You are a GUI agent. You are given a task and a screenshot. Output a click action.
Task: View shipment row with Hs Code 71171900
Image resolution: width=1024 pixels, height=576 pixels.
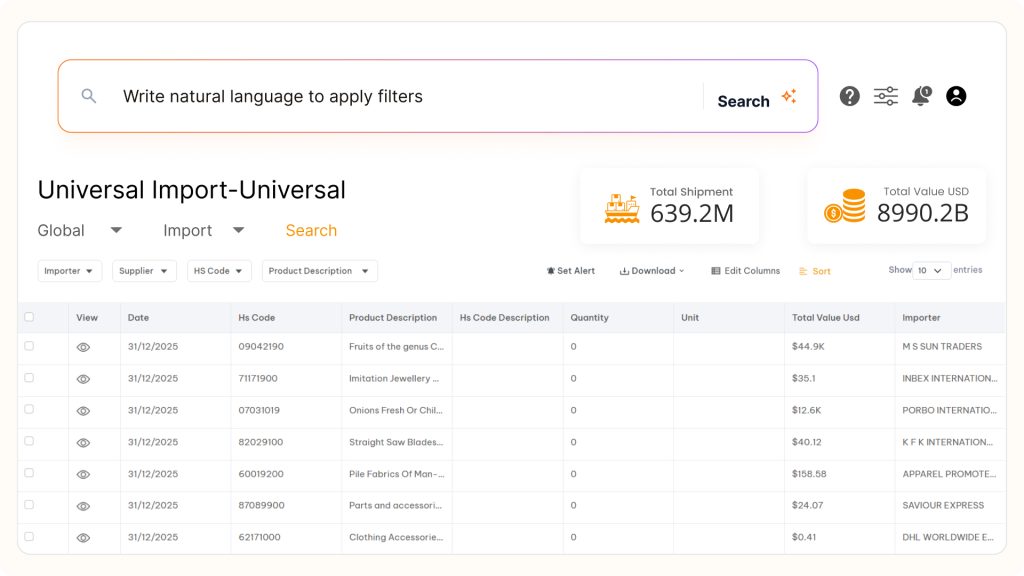click(83, 379)
